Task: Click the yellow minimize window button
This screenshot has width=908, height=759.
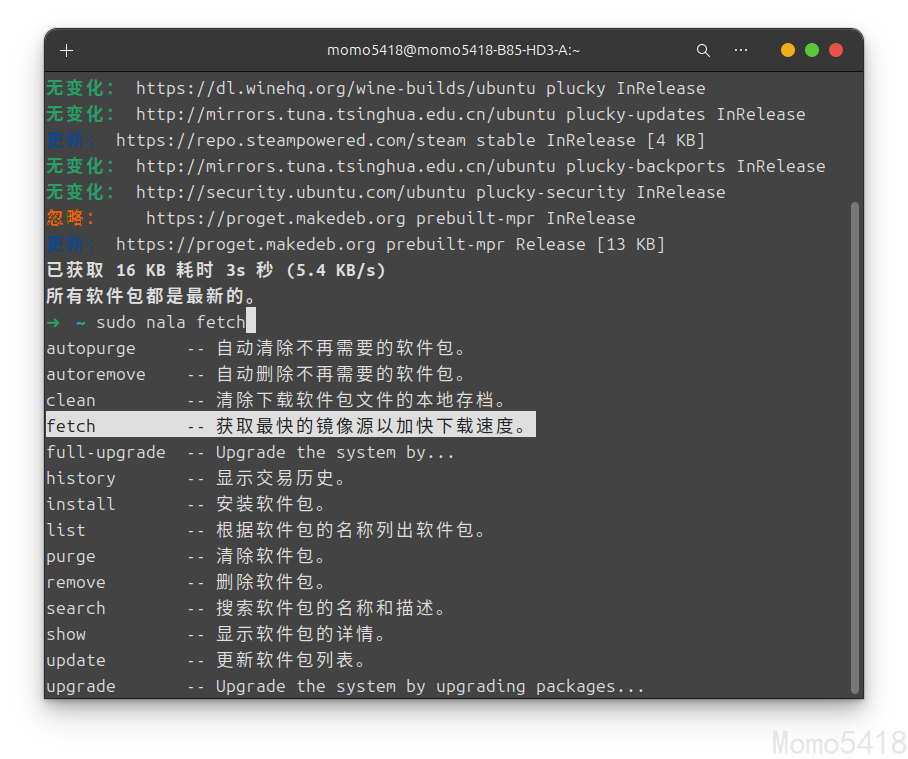Action: [788, 50]
